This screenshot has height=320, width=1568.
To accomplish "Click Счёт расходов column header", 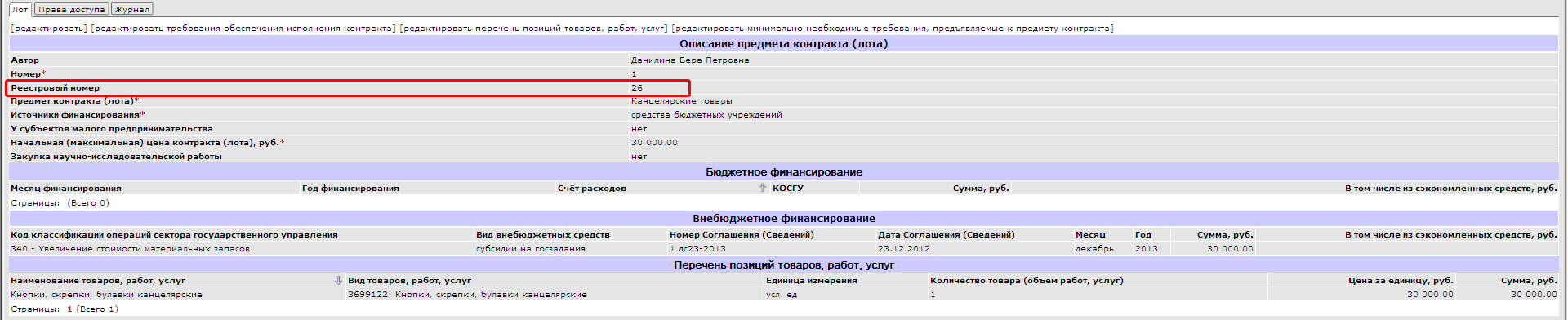I will click(x=592, y=189).
